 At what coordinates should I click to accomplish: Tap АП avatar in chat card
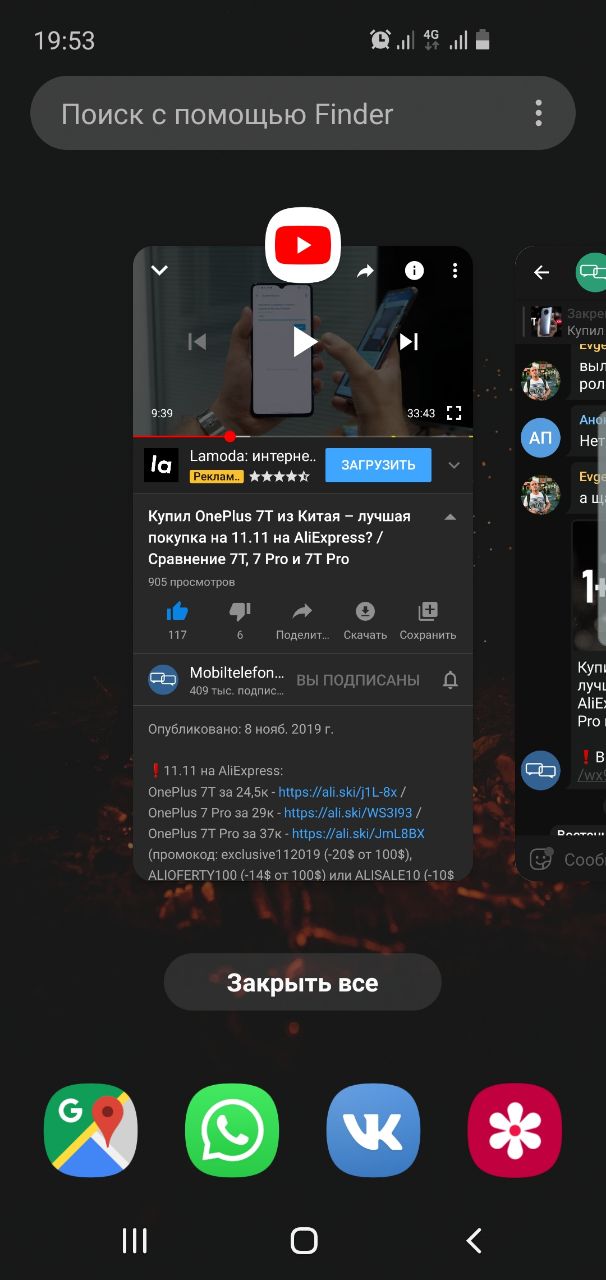(541, 438)
